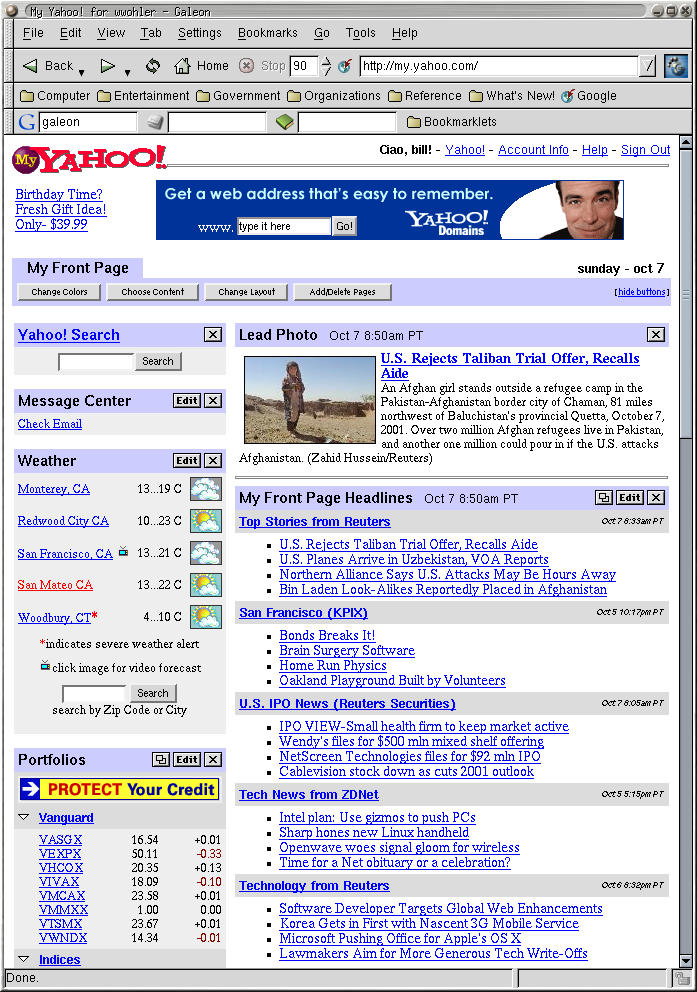Open the Tools menu
This screenshot has height=992, width=697.
pyautogui.click(x=360, y=33)
